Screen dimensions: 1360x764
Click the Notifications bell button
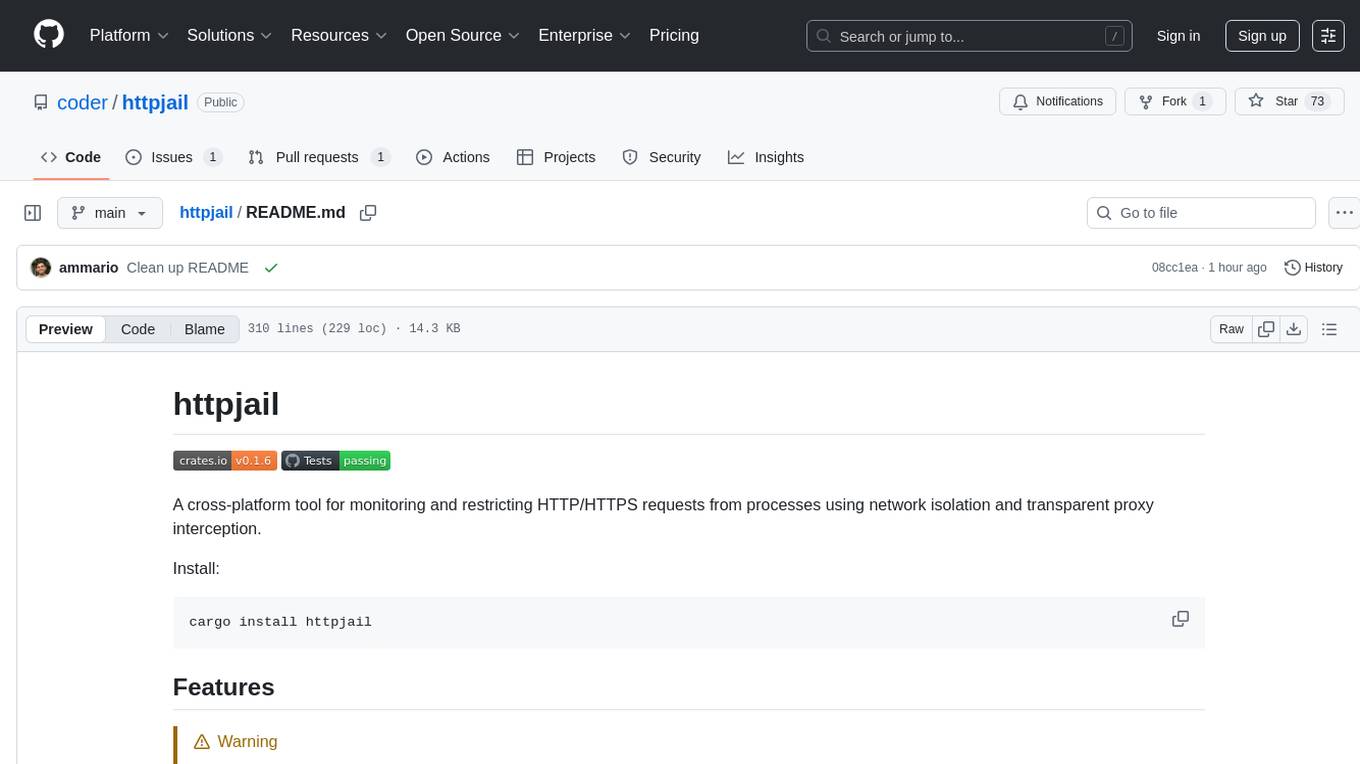(x=1058, y=101)
